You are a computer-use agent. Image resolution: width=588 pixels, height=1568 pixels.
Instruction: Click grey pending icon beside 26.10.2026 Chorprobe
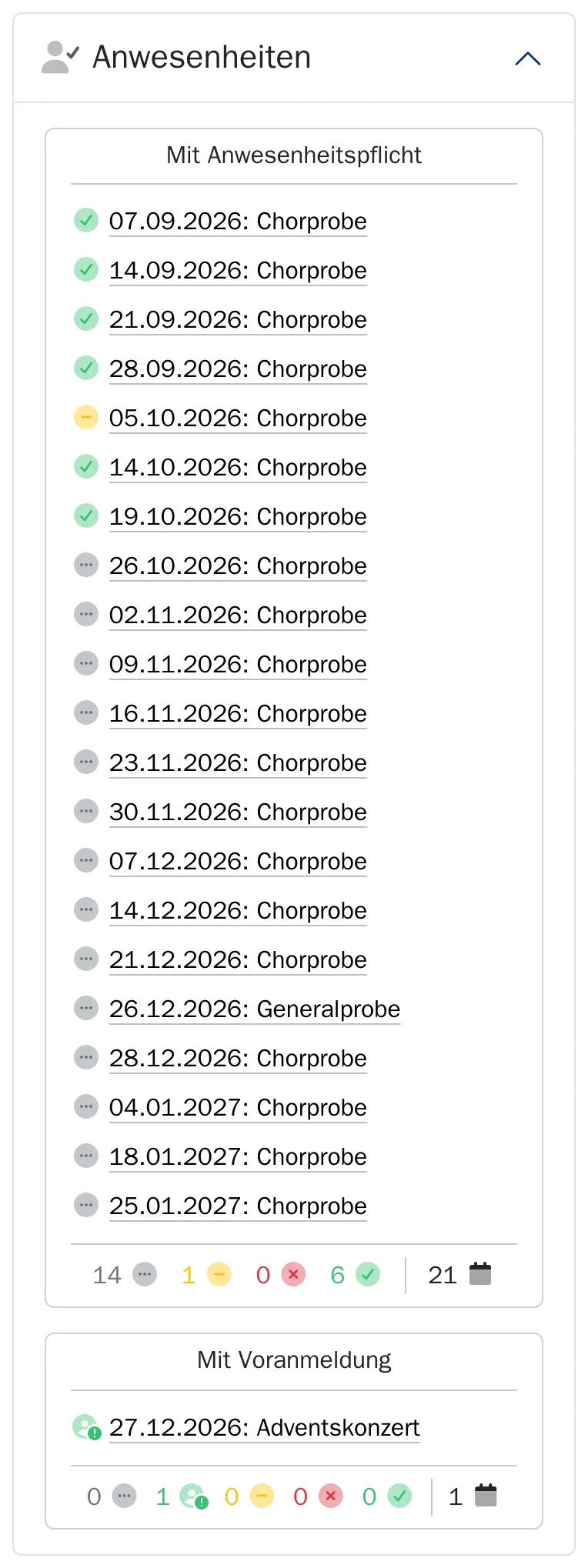(86, 565)
